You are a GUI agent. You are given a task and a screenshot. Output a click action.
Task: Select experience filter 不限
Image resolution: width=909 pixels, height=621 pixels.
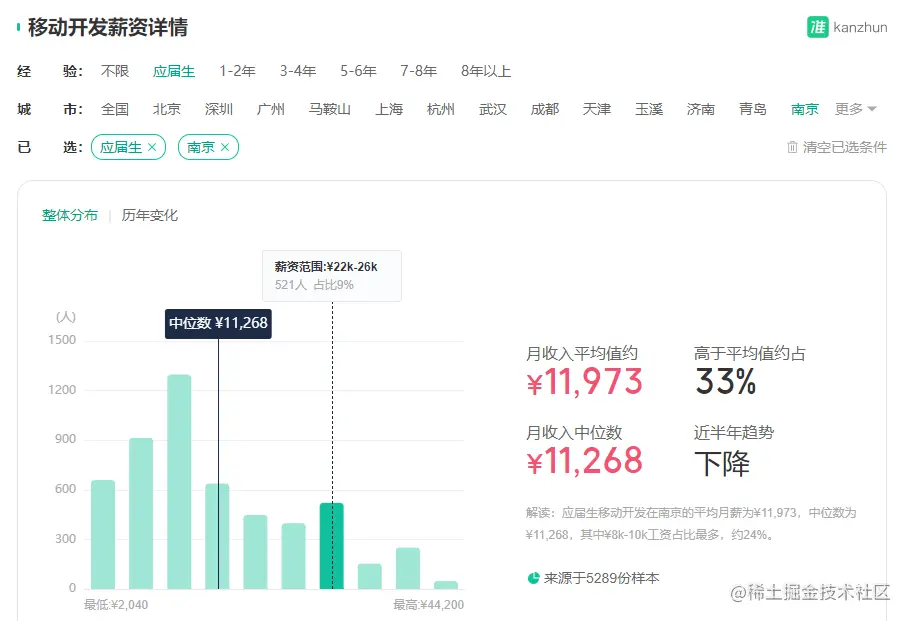point(115,71)
